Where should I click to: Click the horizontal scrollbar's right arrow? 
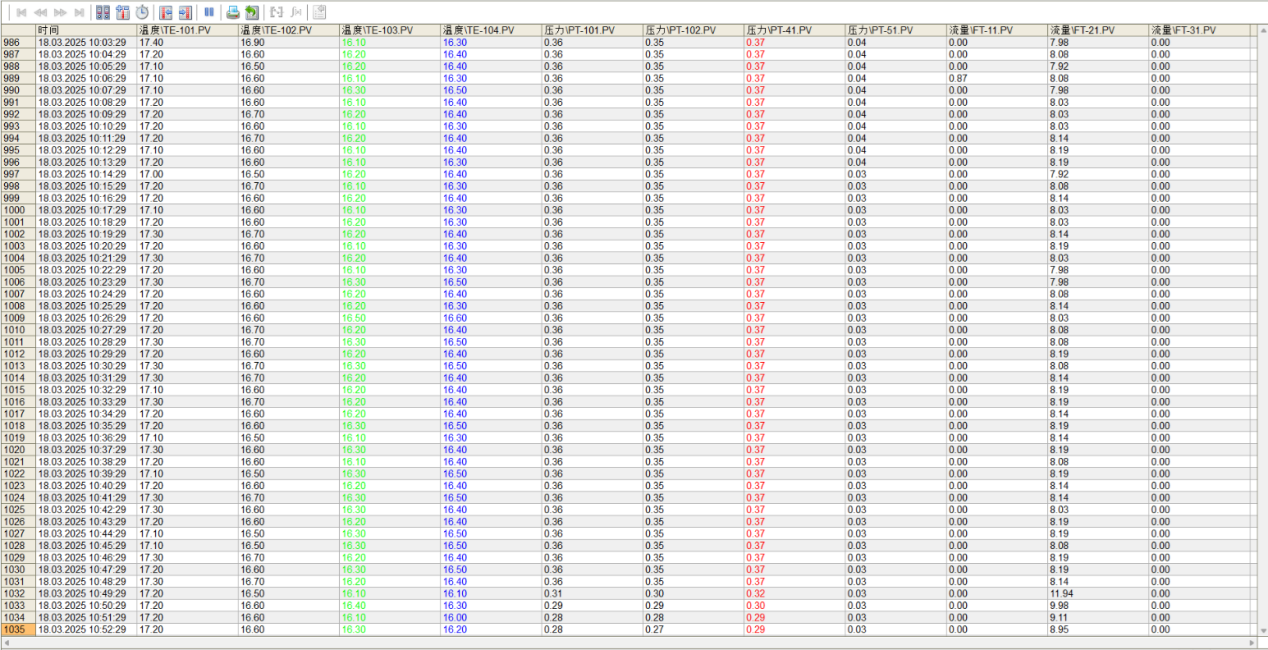coord(1262,642)
